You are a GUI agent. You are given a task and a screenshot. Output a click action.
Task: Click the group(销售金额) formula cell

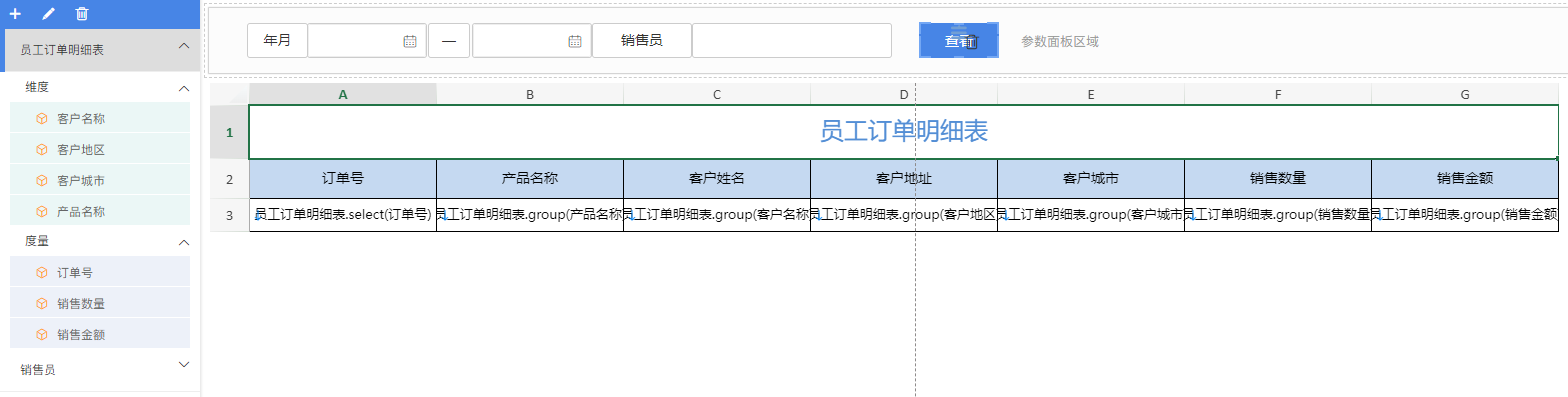(x=1465, y=214)
